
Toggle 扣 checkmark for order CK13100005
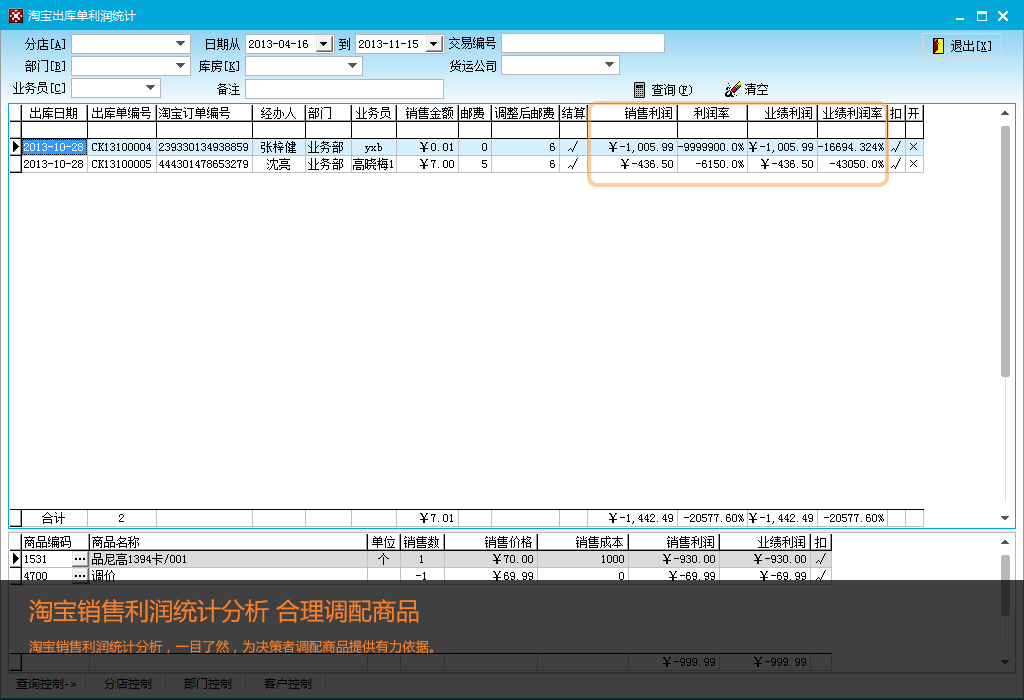click(x=895, y=164)
